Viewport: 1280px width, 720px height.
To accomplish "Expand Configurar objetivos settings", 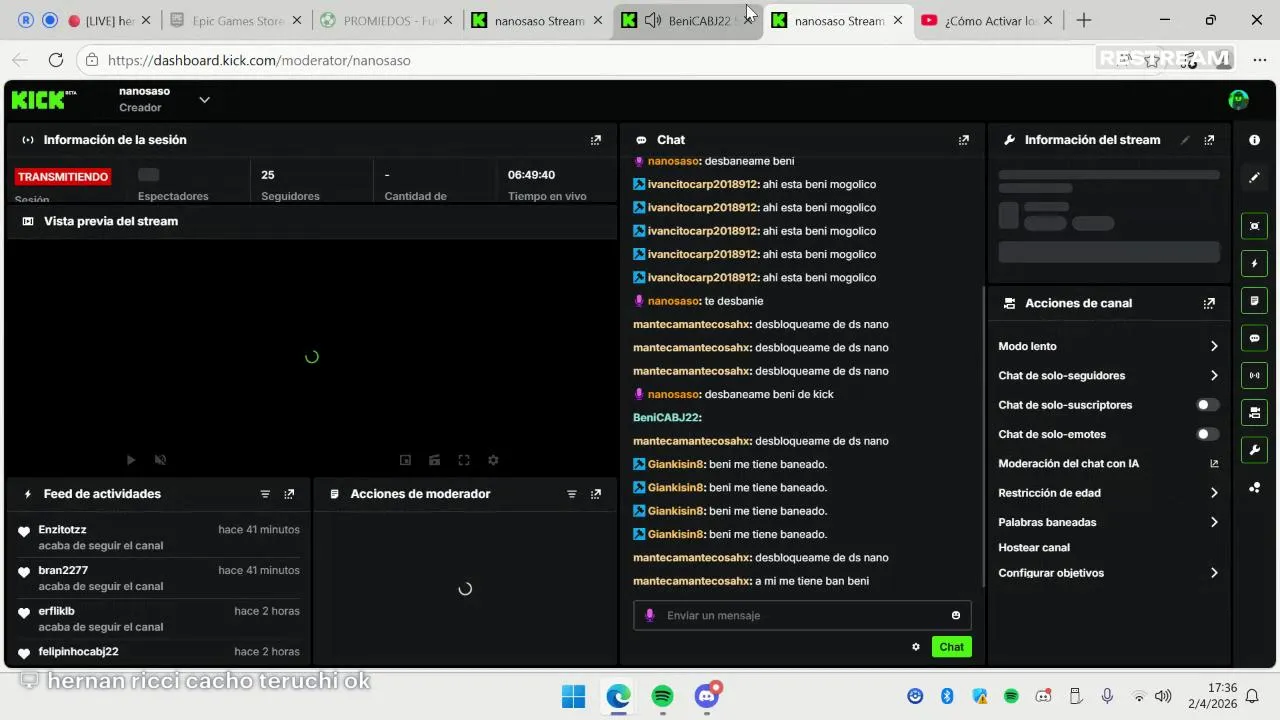I will 1108,573.
